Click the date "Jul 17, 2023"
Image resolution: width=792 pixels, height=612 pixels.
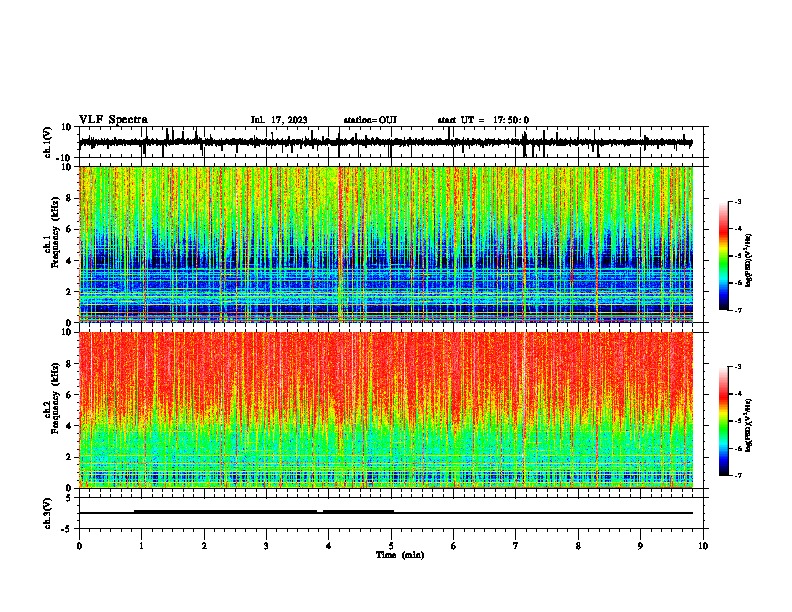pyautogui.click(x=279, y=120)
